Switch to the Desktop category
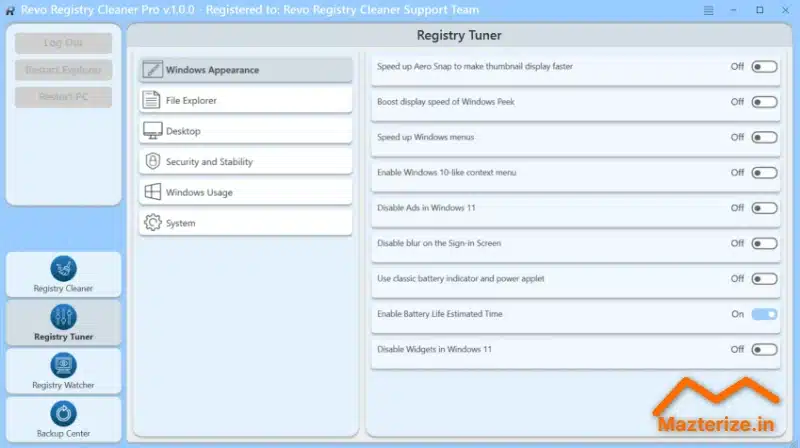800x448 pixels. coord(245,131)
